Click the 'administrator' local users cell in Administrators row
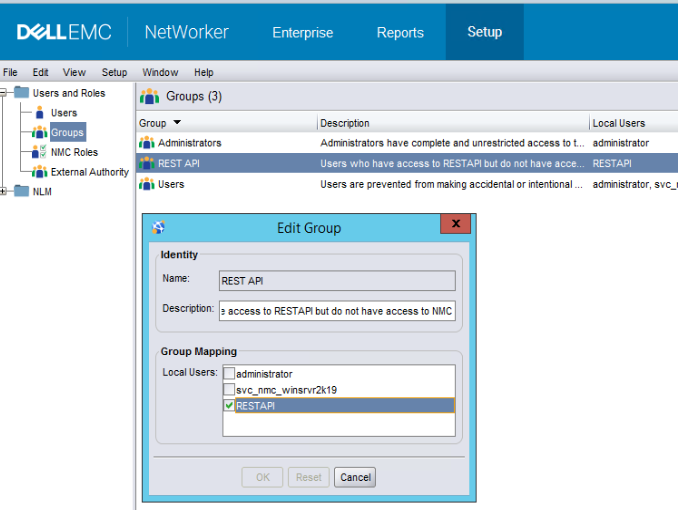The height and width of the screenshot is (510, 678). (620, 143)
